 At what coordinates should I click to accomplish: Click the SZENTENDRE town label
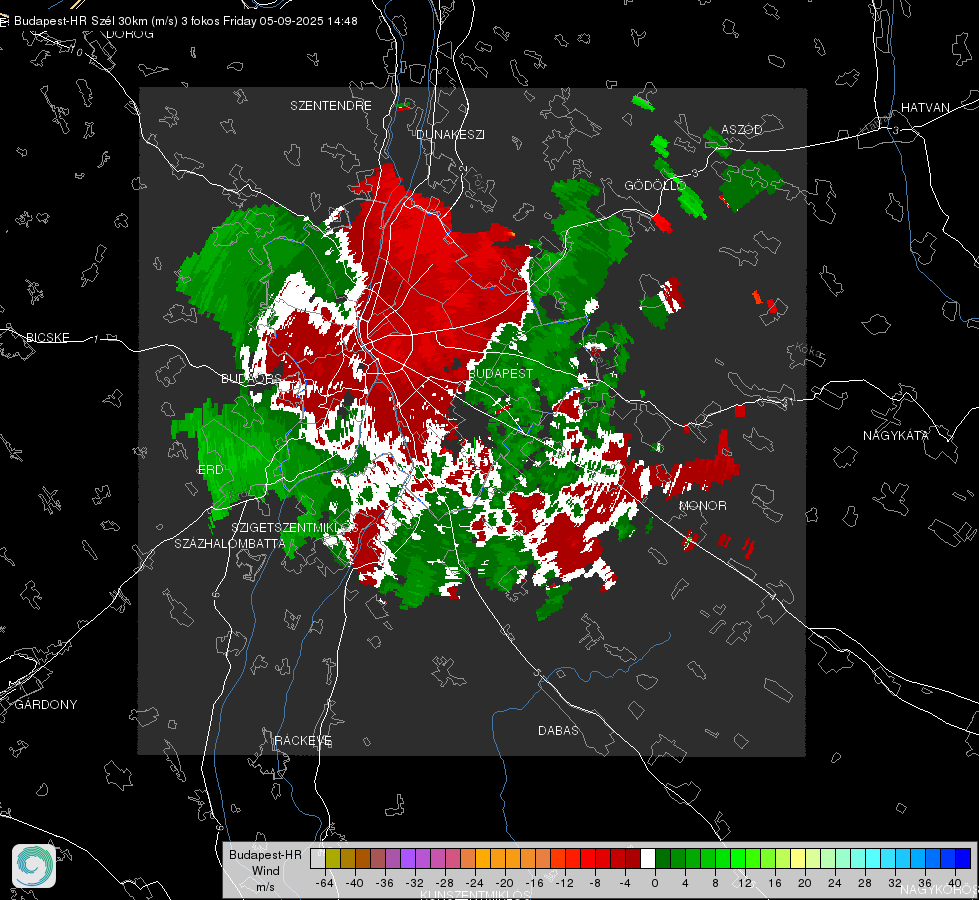(x=331, y=106)
